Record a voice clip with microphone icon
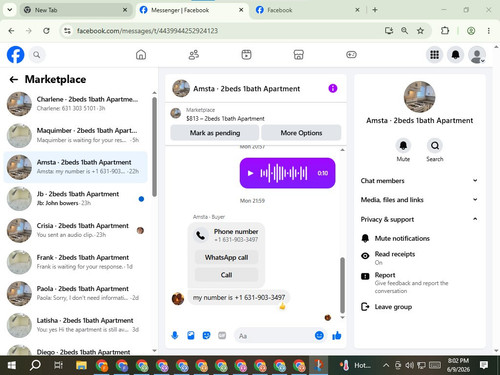The height and width of the screenshot is (375, 500). [175, 335]
